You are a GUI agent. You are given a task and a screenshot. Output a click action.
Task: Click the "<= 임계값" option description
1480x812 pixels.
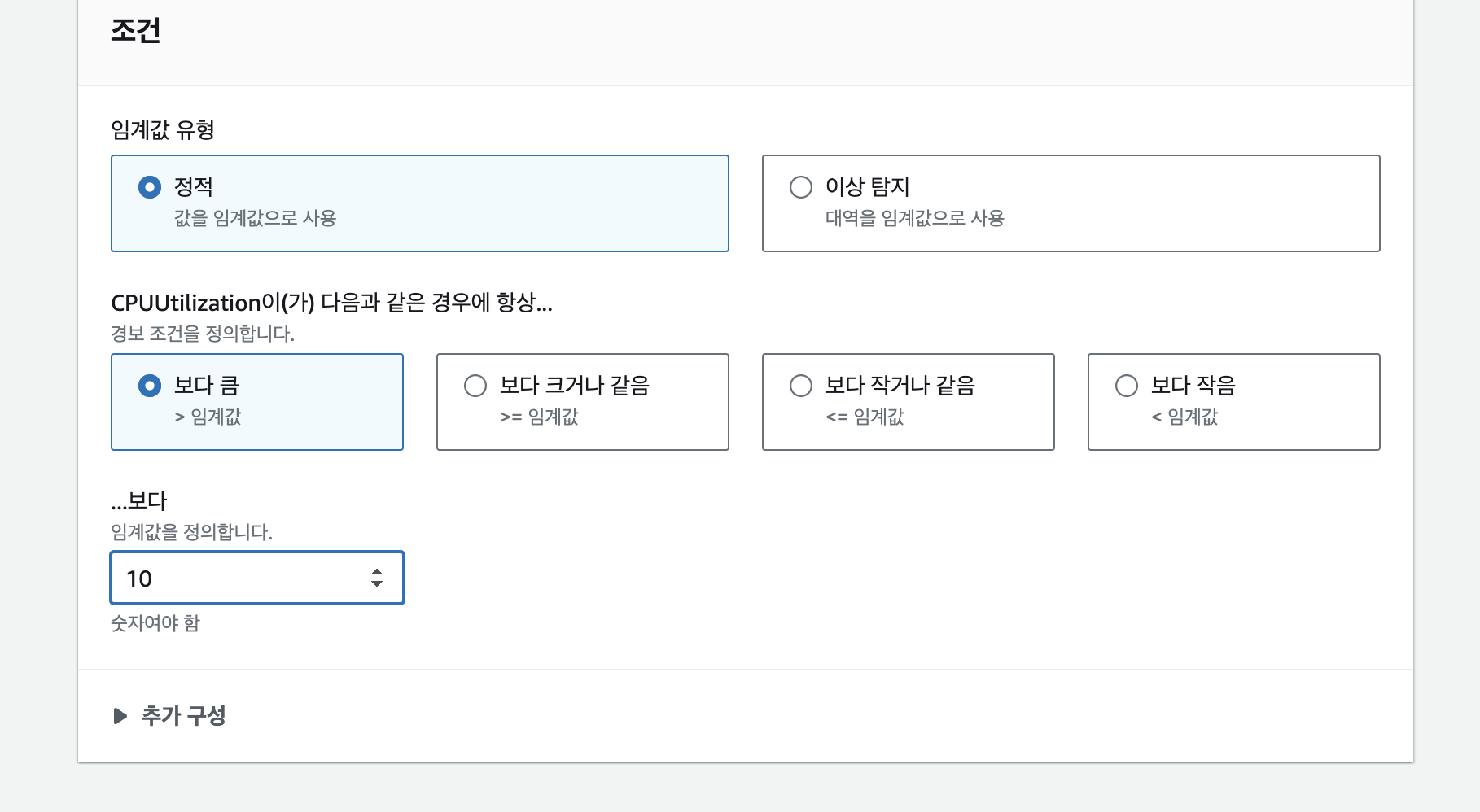point(865,417)
